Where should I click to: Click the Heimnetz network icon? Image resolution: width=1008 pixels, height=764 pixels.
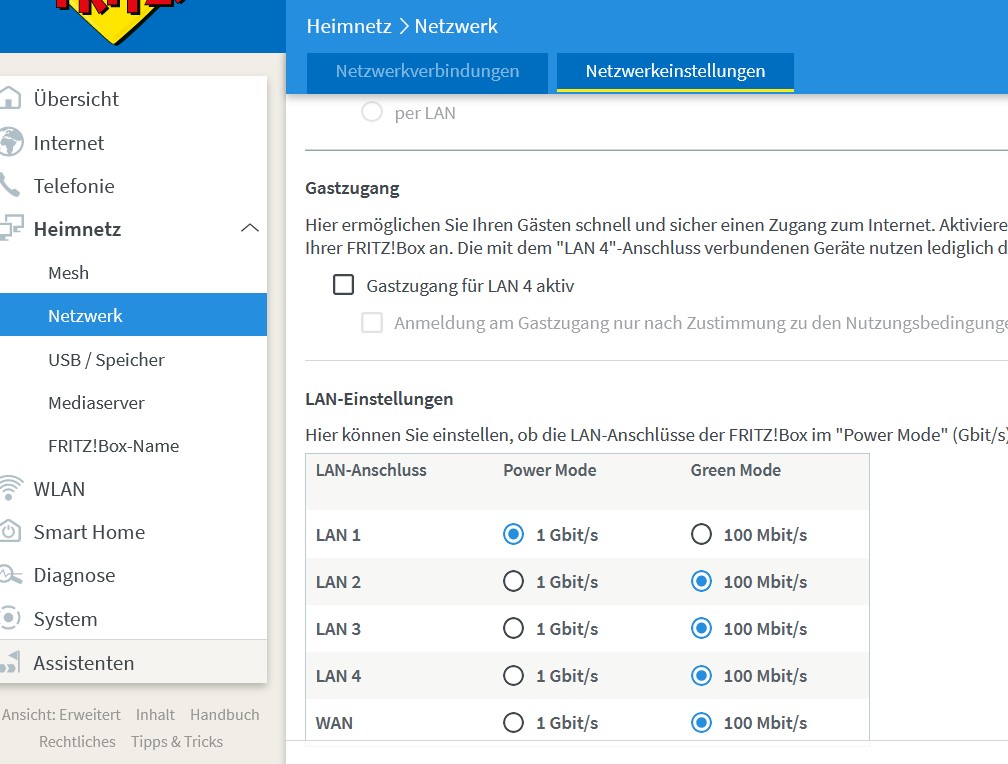pyautogui.click(x=14, y=229)
